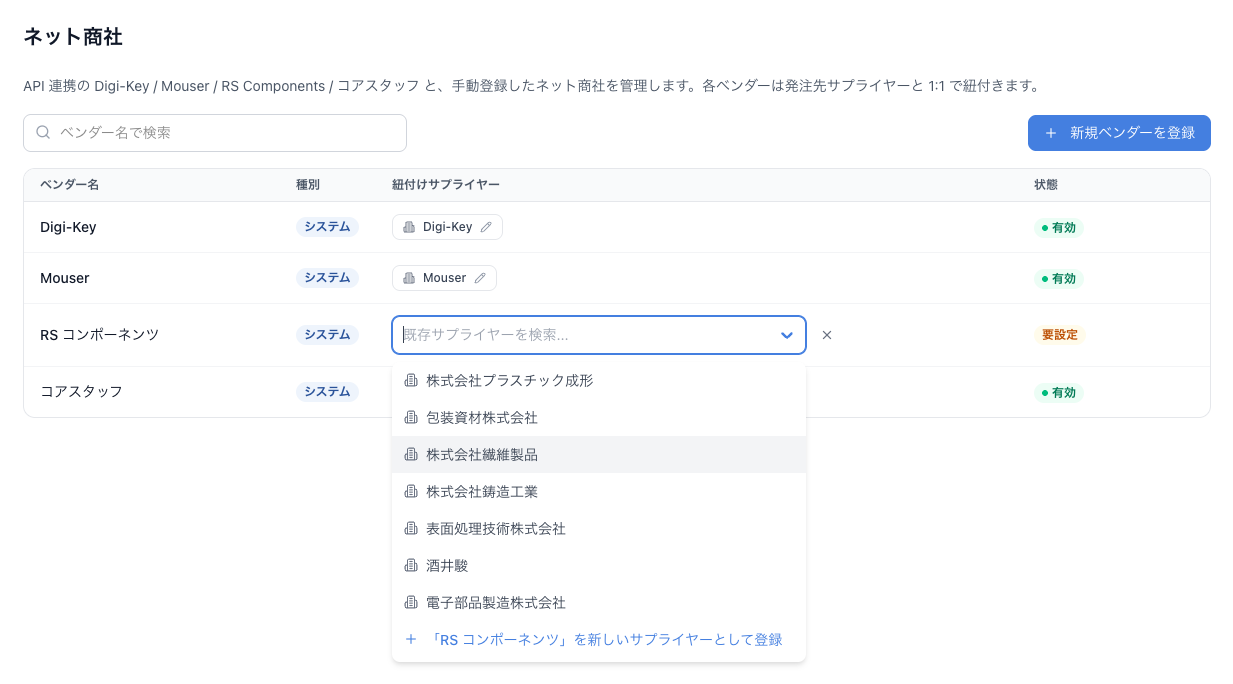
Task: Choose 電子部品製造株式会社 option
Action: (x=599, y=603)
